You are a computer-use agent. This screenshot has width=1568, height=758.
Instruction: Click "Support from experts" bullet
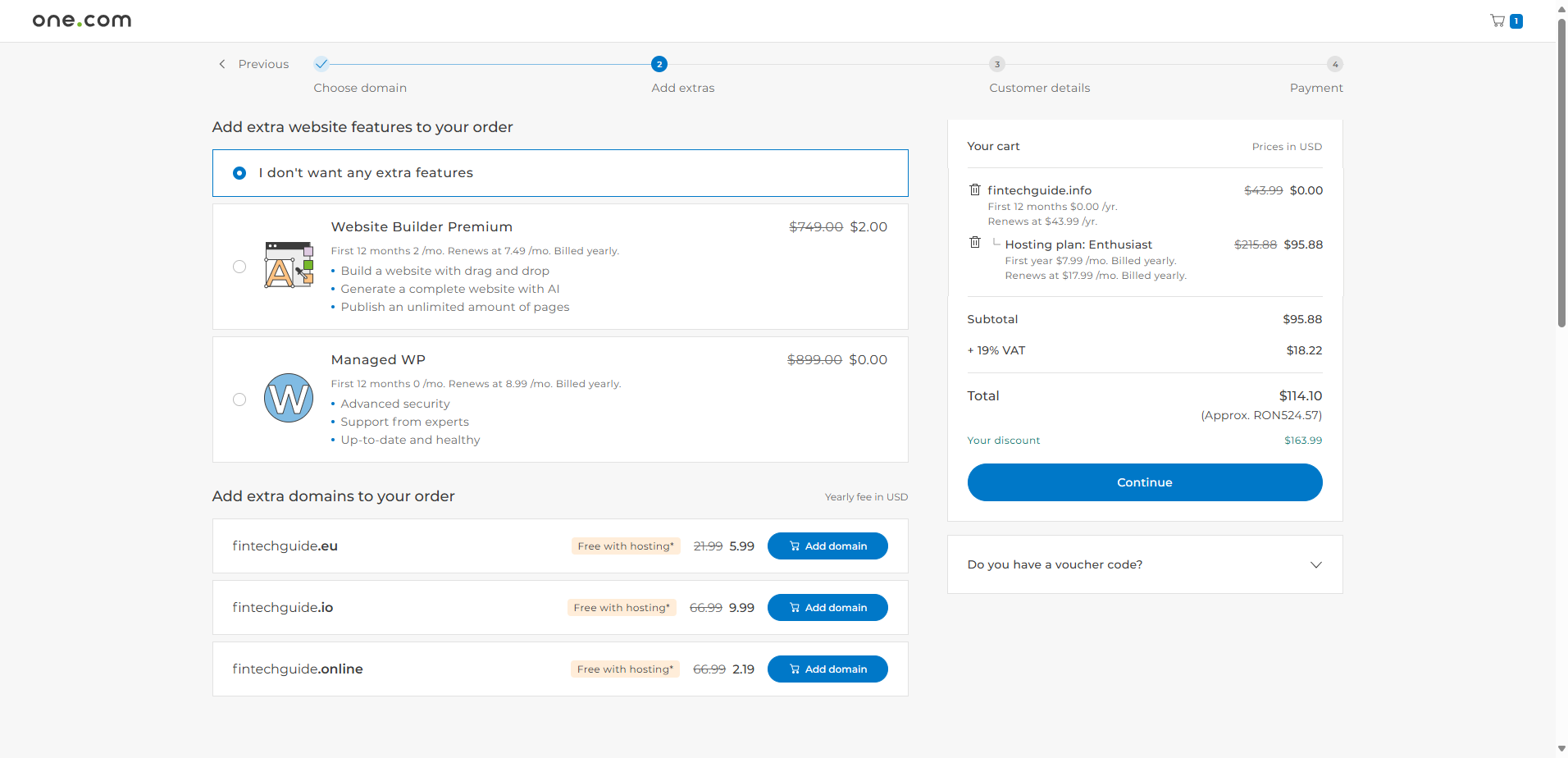[x=405, y=422]
